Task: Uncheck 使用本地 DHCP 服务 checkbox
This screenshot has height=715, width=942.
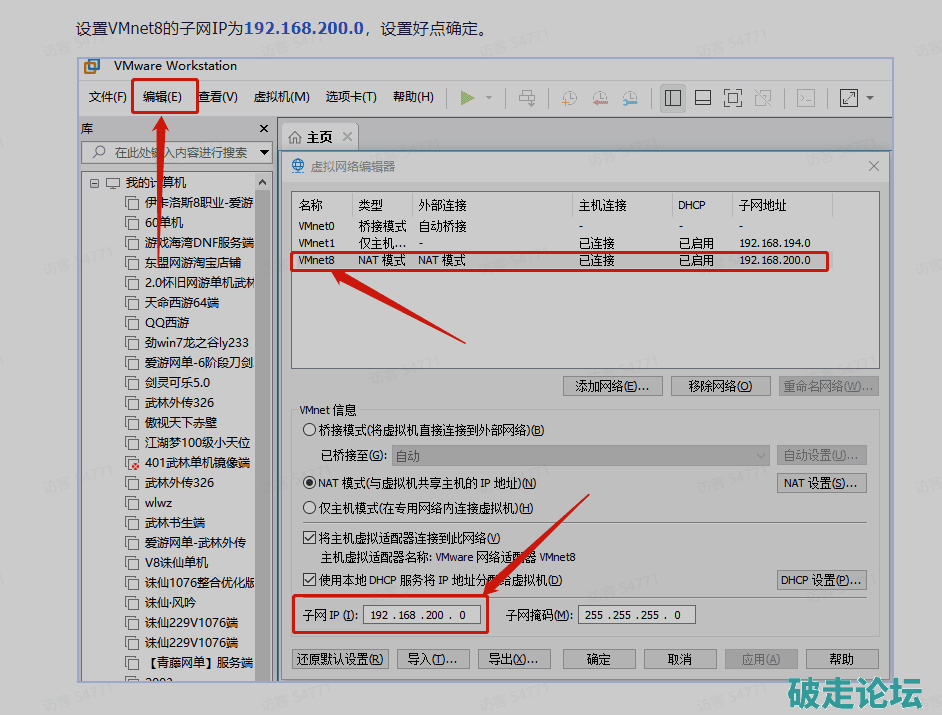Action: (x=309, y=580)
